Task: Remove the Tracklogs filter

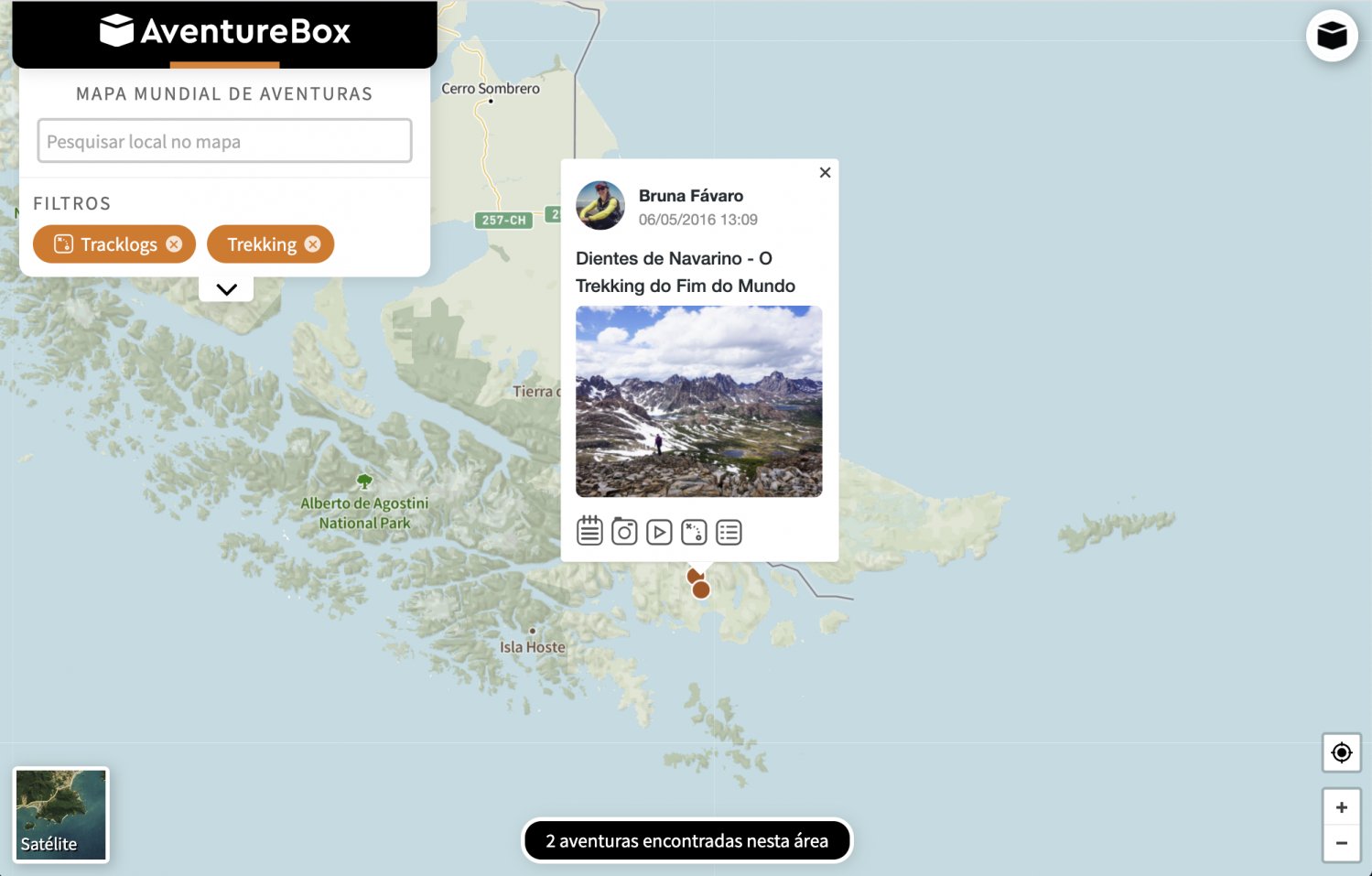Action: (174, 244)
